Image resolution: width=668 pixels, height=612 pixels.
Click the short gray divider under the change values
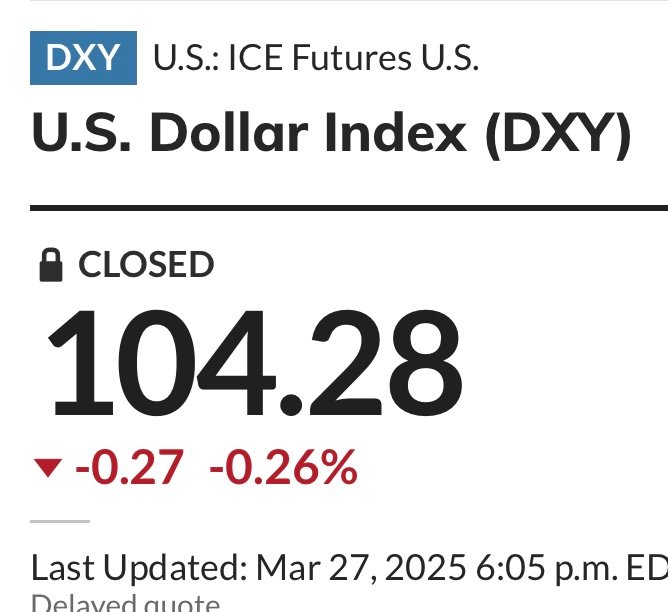60,521
